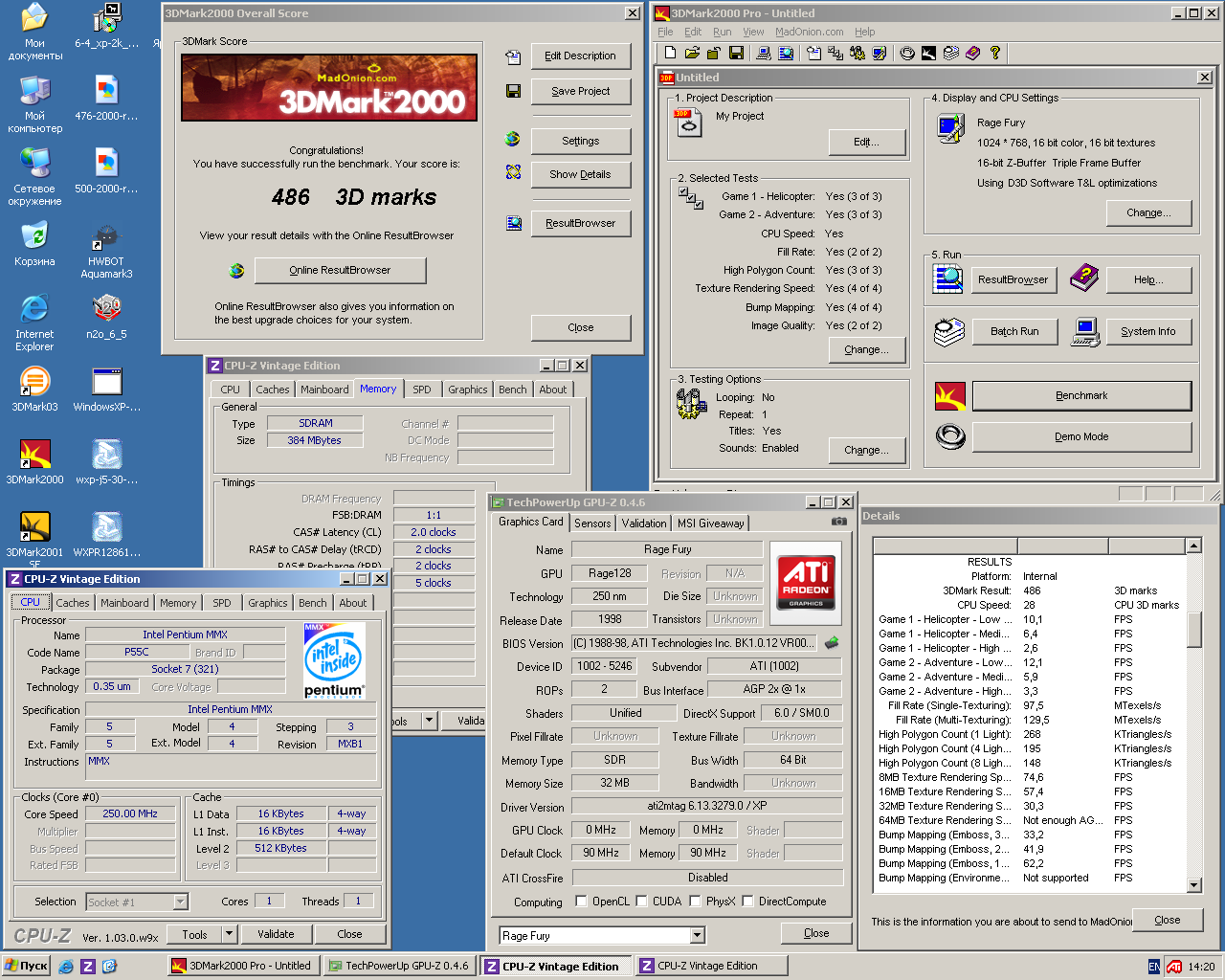The width and height of the screenshot is (1225, 980).
Task: Click the System Info button
Action: (1148, 331)
